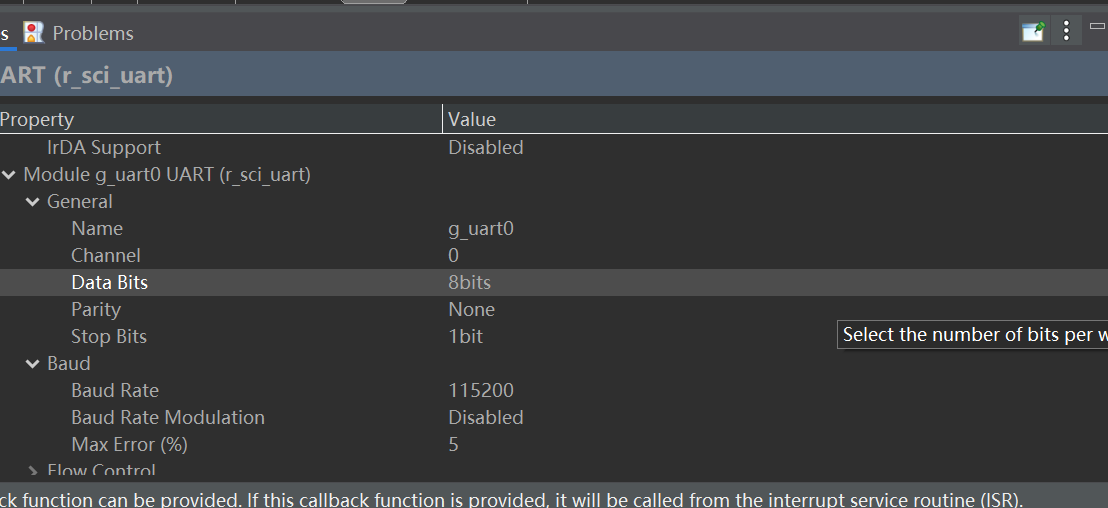Open Baud Rate Modulation Disabled value
The image size is (1108, 508).
click(485, 417)
